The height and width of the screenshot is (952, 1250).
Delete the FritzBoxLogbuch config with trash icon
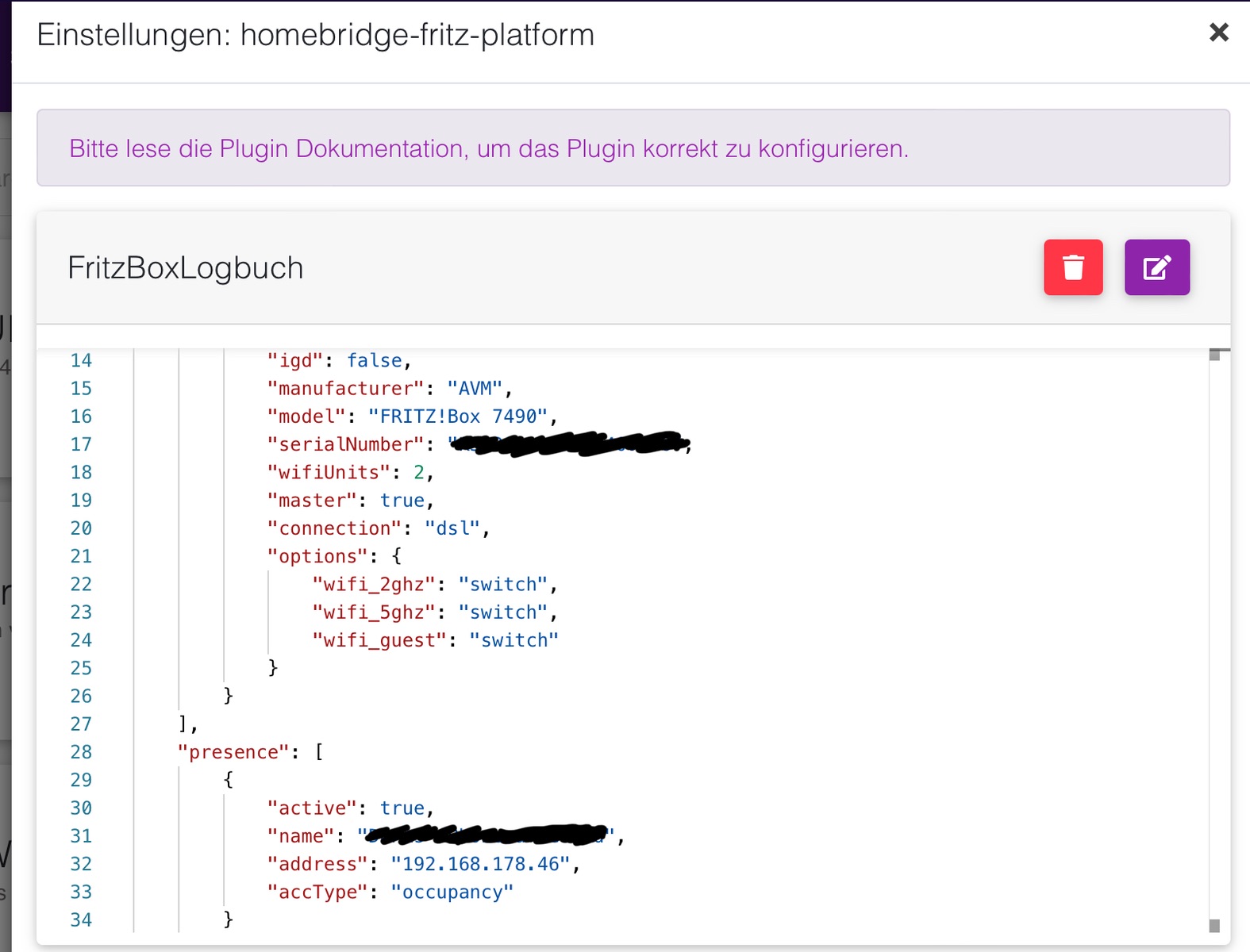point(1073,267)
